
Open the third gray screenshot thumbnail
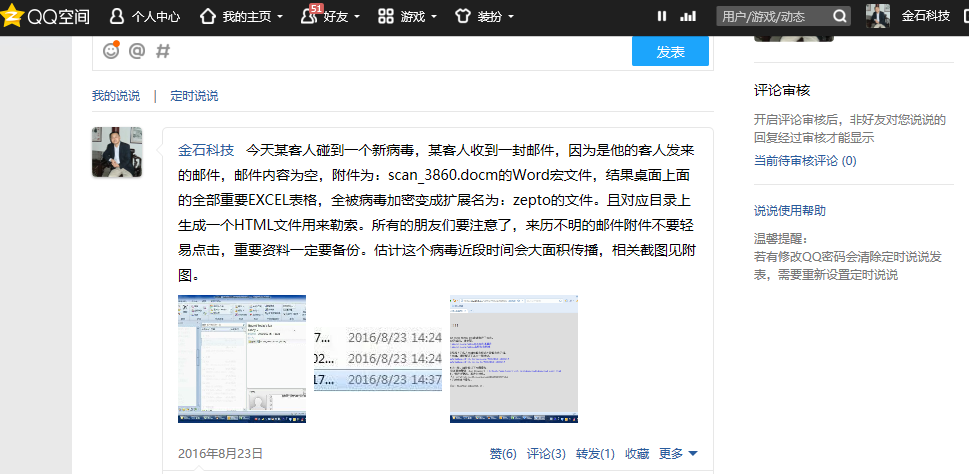coord(514,359)
